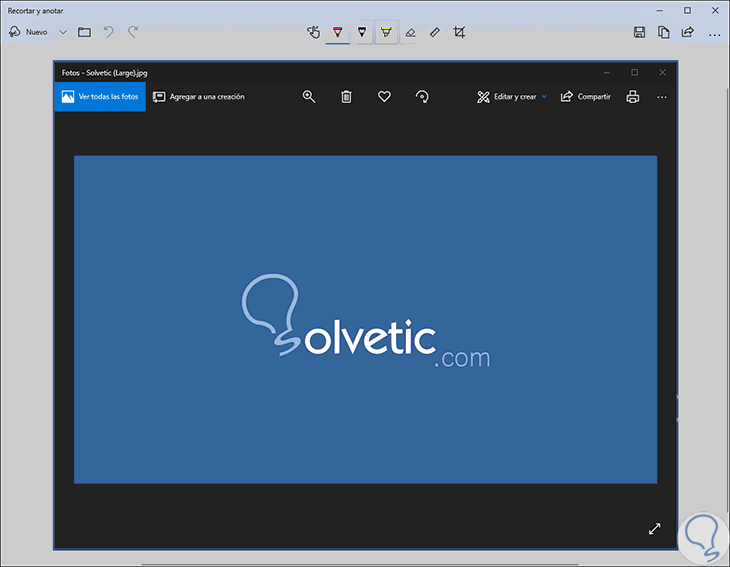730x567 pixels.
Task: Open Recortar y anotar more options menu
Action: 715,34
